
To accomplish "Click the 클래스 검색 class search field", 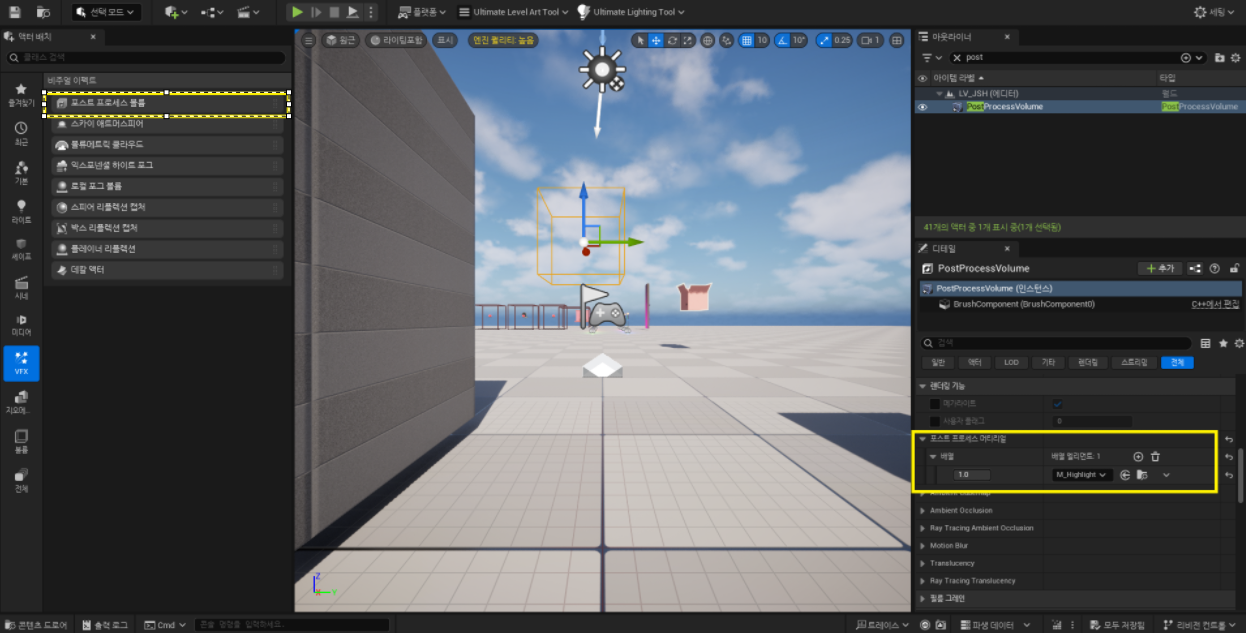I will point(146,57).
